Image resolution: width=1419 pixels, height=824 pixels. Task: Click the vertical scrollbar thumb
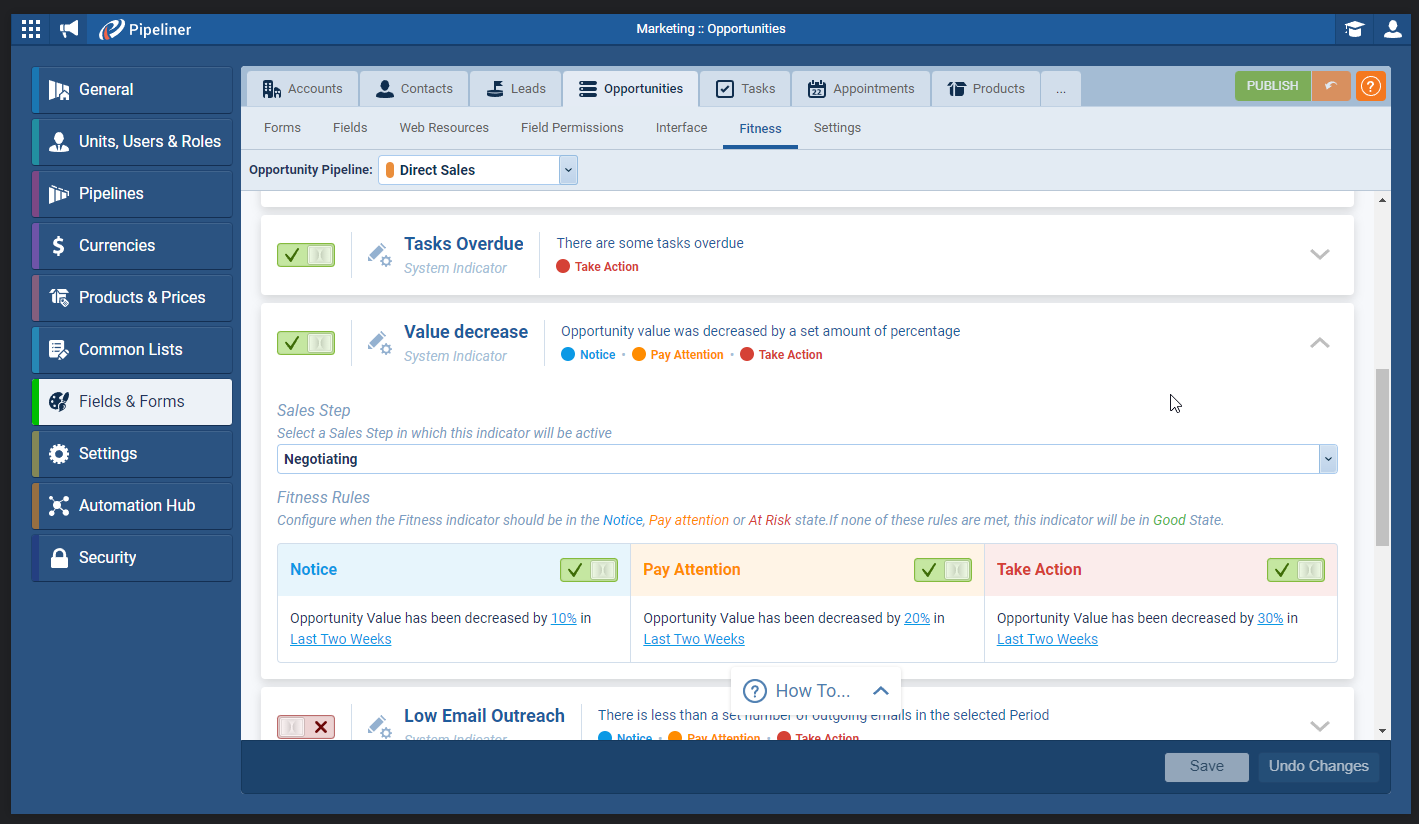tap(1382, 457)
